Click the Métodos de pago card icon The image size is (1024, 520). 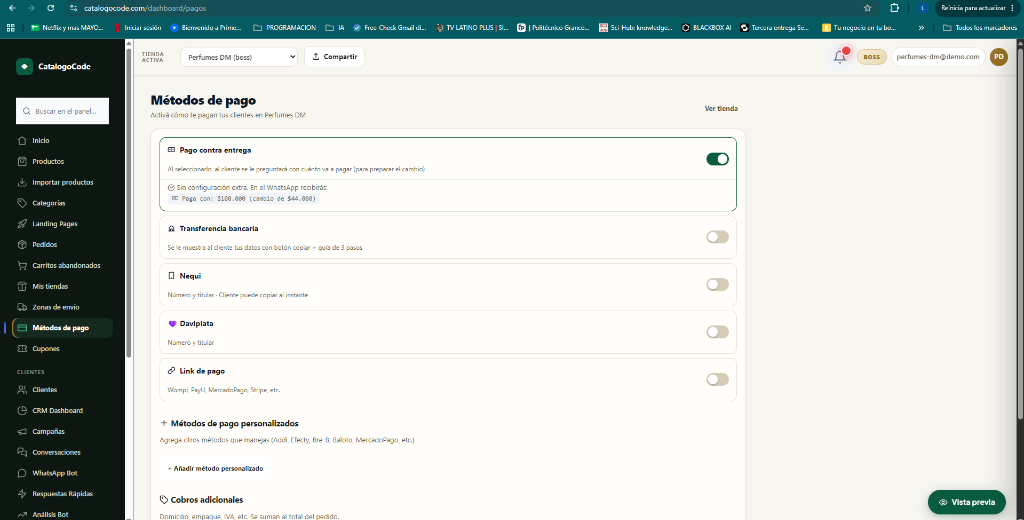coord(22,328)
